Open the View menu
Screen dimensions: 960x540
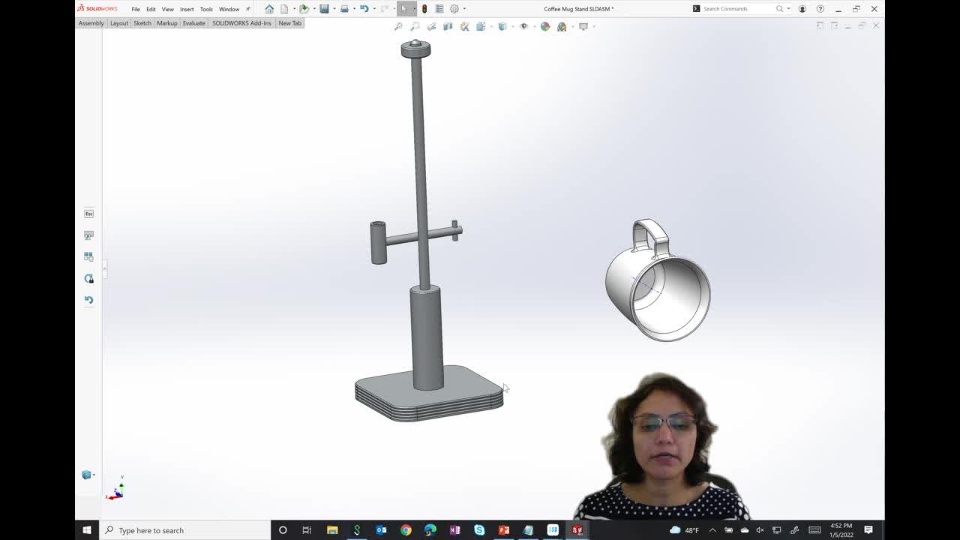tap(167, 9)
